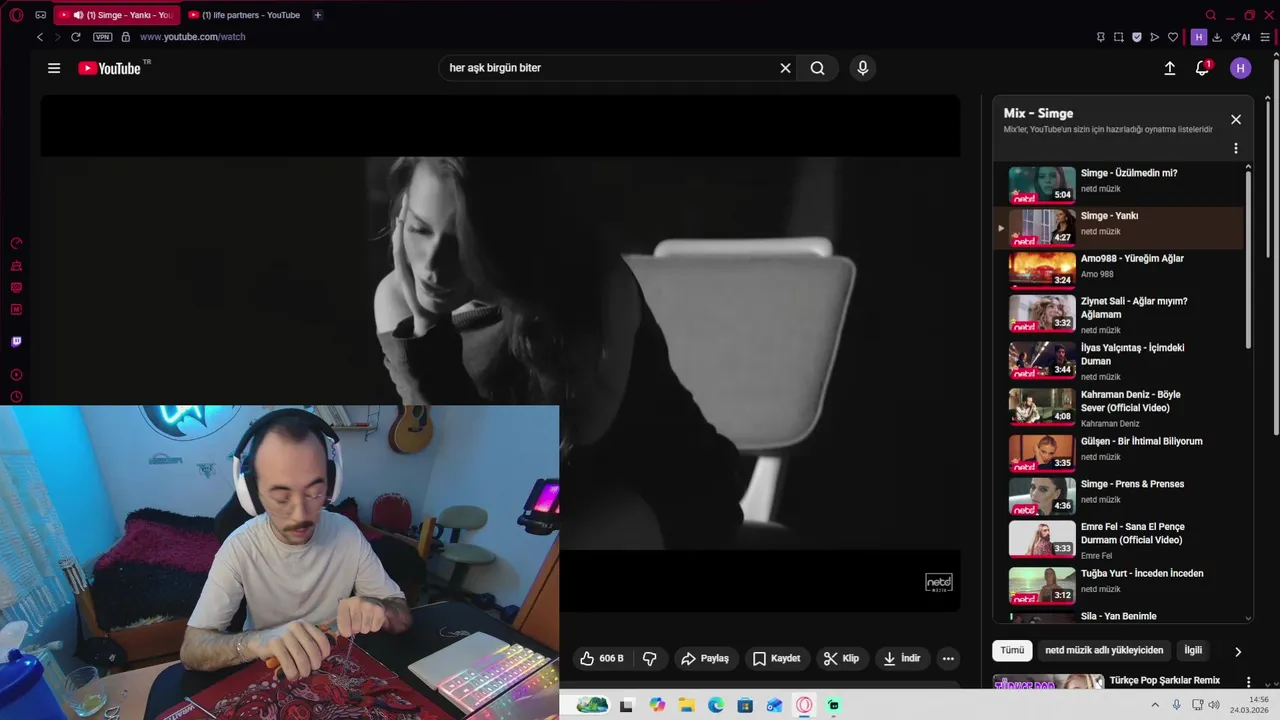Open the Opera tab islands workspace icon
The image size is (1280, 720).
[40, 15]
